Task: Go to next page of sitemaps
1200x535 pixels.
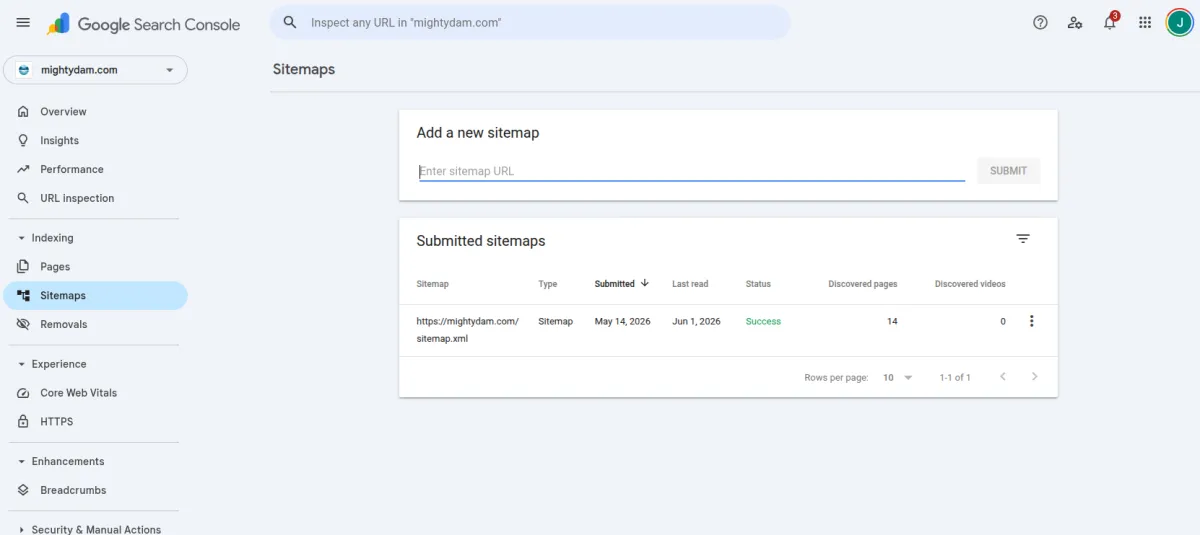Action: [1035, 377]
